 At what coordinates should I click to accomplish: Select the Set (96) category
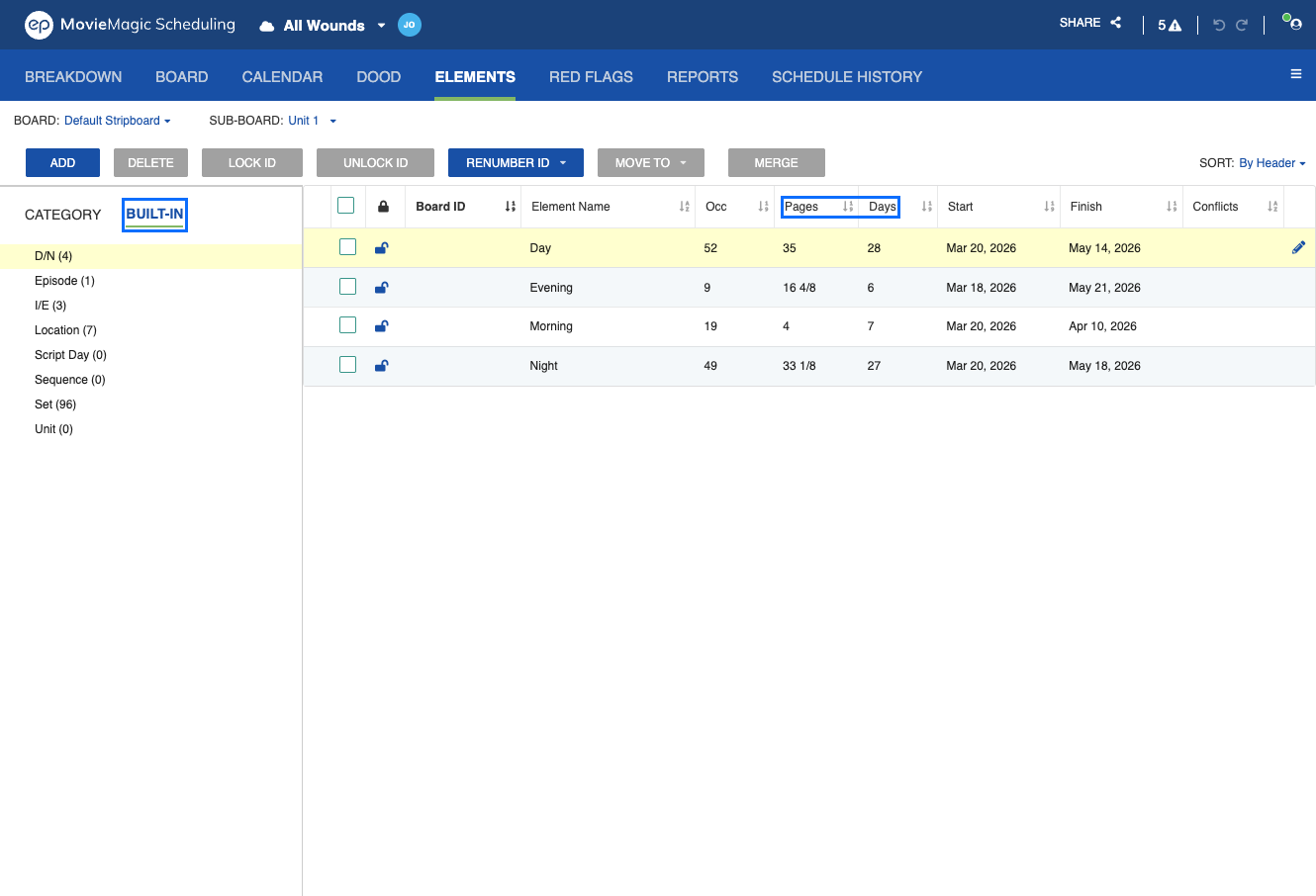(150, 404)
